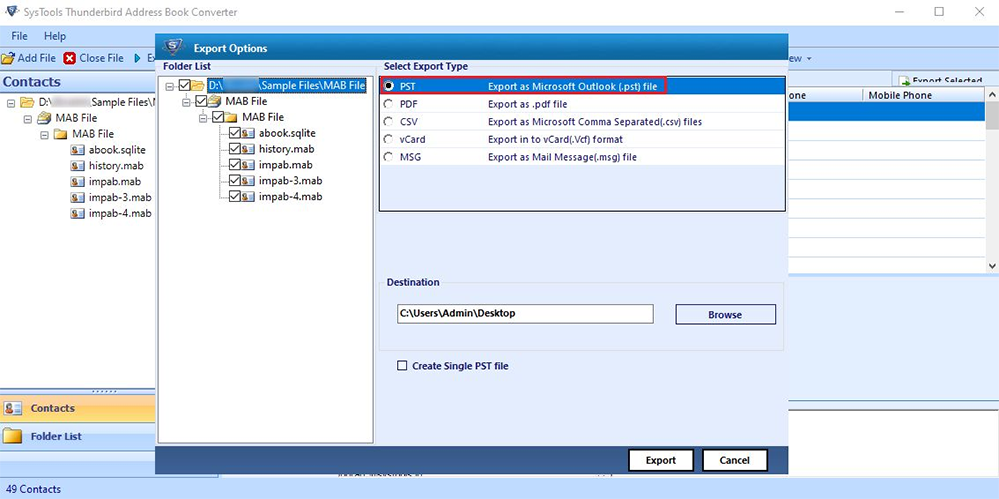The image size is (999, 499).
Task: Click the red Close File icon
Action: click(70, 58)
